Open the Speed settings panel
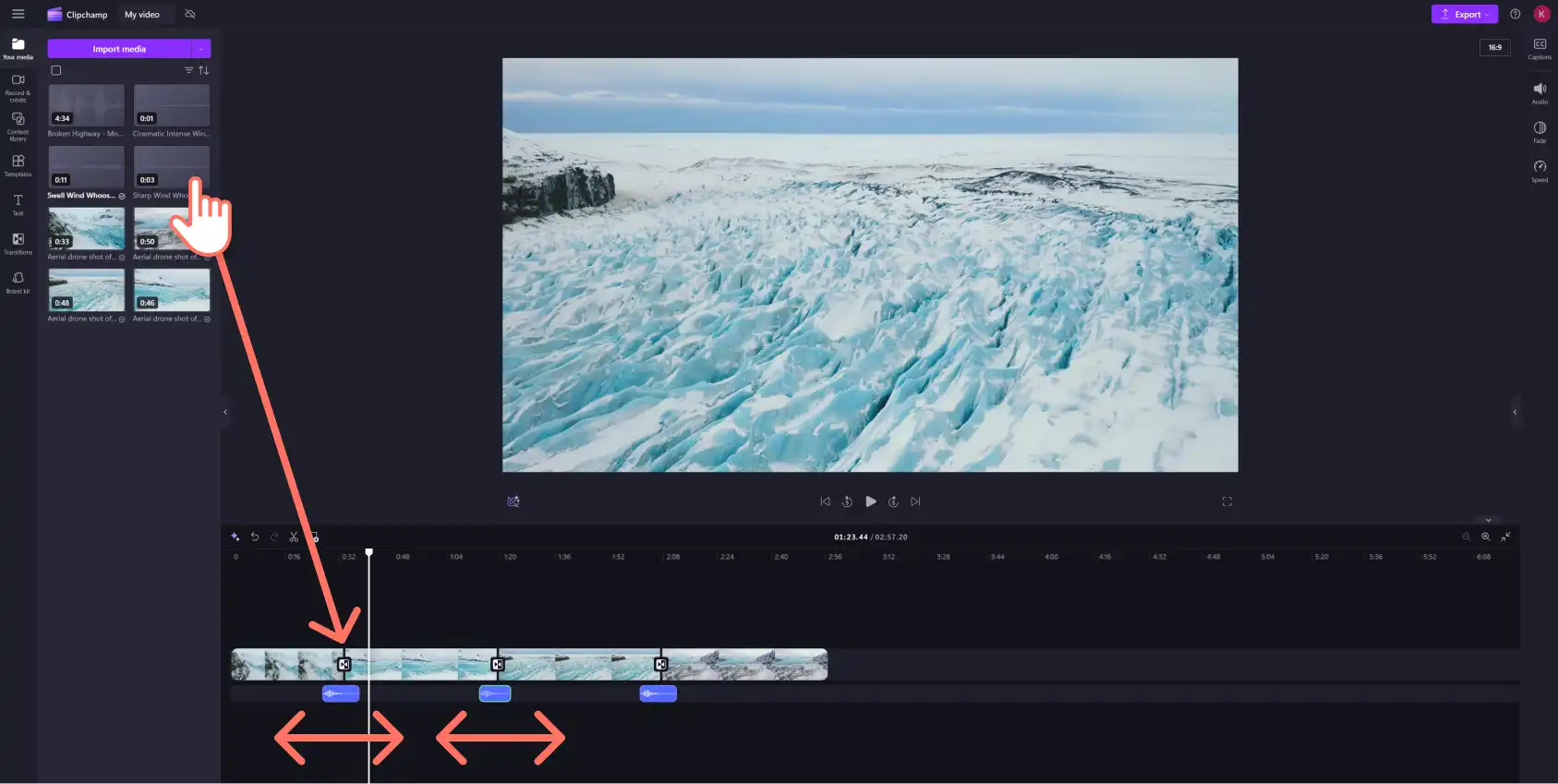This screenshot has width=1558, height=784. (x=1540, y=171)
